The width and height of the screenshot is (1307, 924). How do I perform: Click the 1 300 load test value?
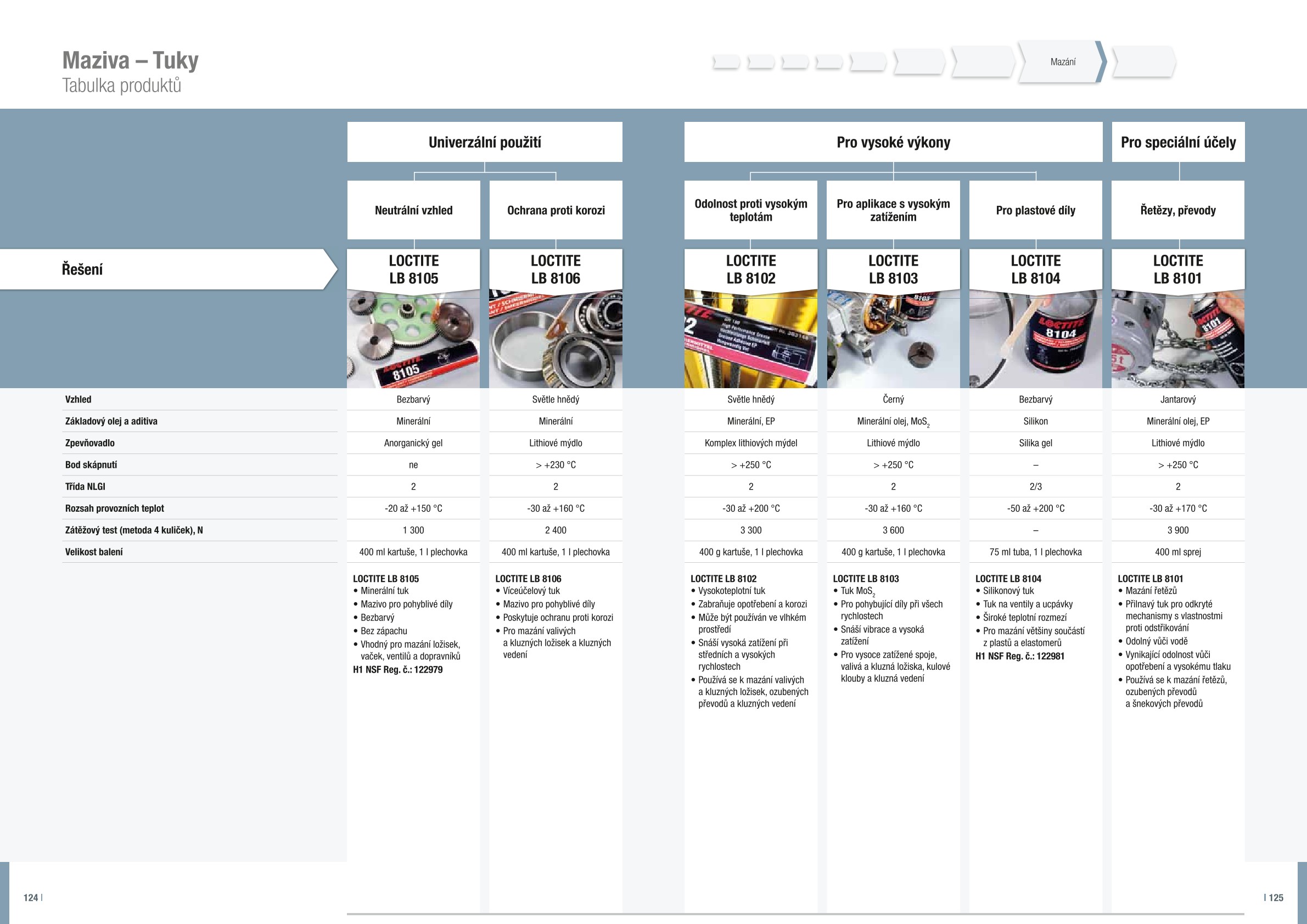[413, 530]
